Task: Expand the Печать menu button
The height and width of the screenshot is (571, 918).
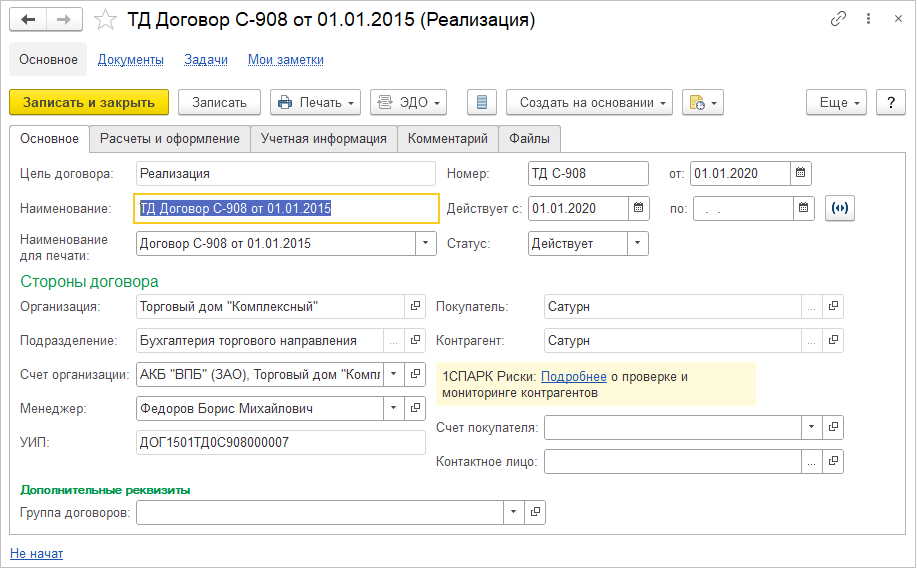Action: pyautogui.click(x=315, y=102)
